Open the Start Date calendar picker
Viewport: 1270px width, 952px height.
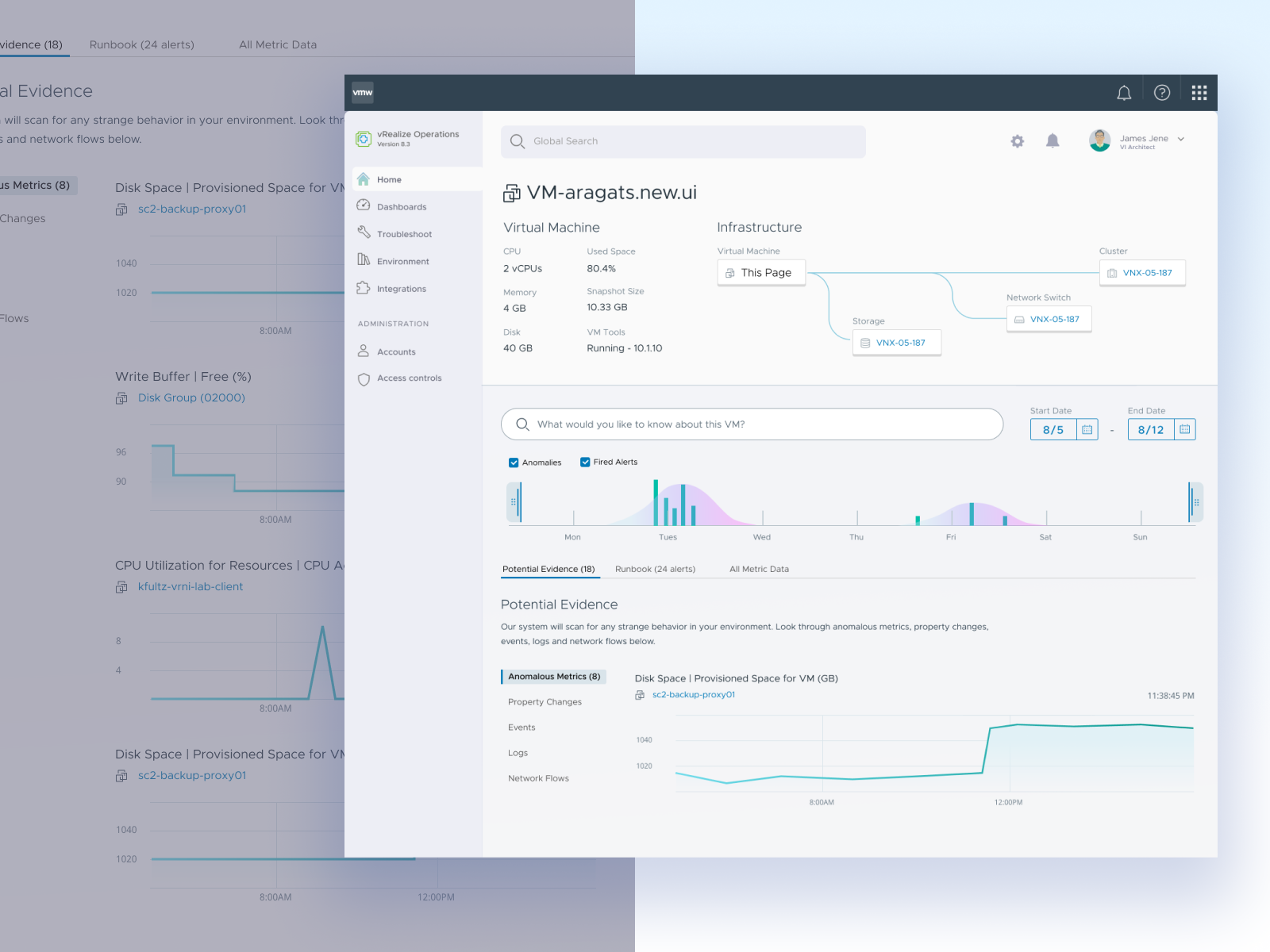(x=1087, y=429)
